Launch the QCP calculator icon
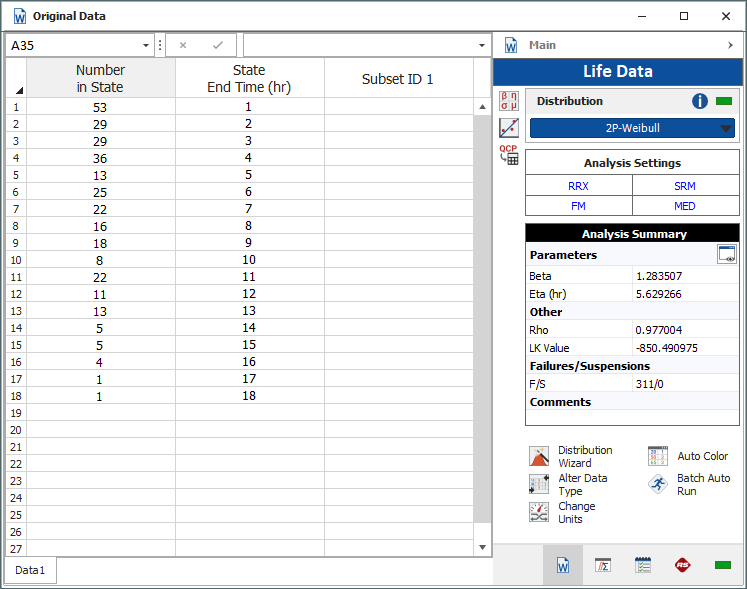The width and height of the screenshot is (747, 589). [x=509, y=154]
